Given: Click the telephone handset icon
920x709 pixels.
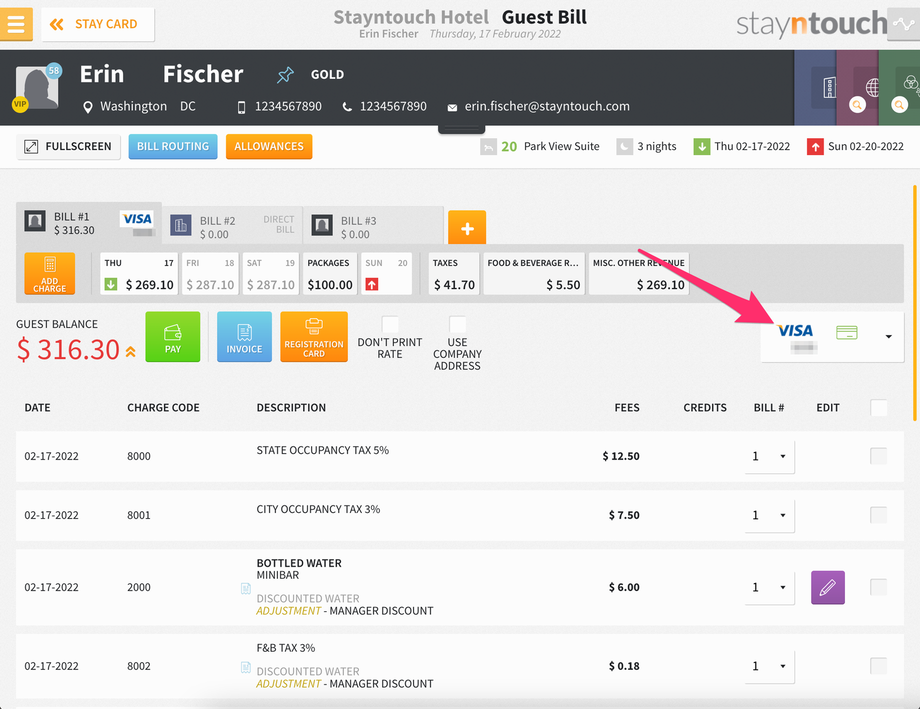Looking at the screenshot, I should 347,107.
